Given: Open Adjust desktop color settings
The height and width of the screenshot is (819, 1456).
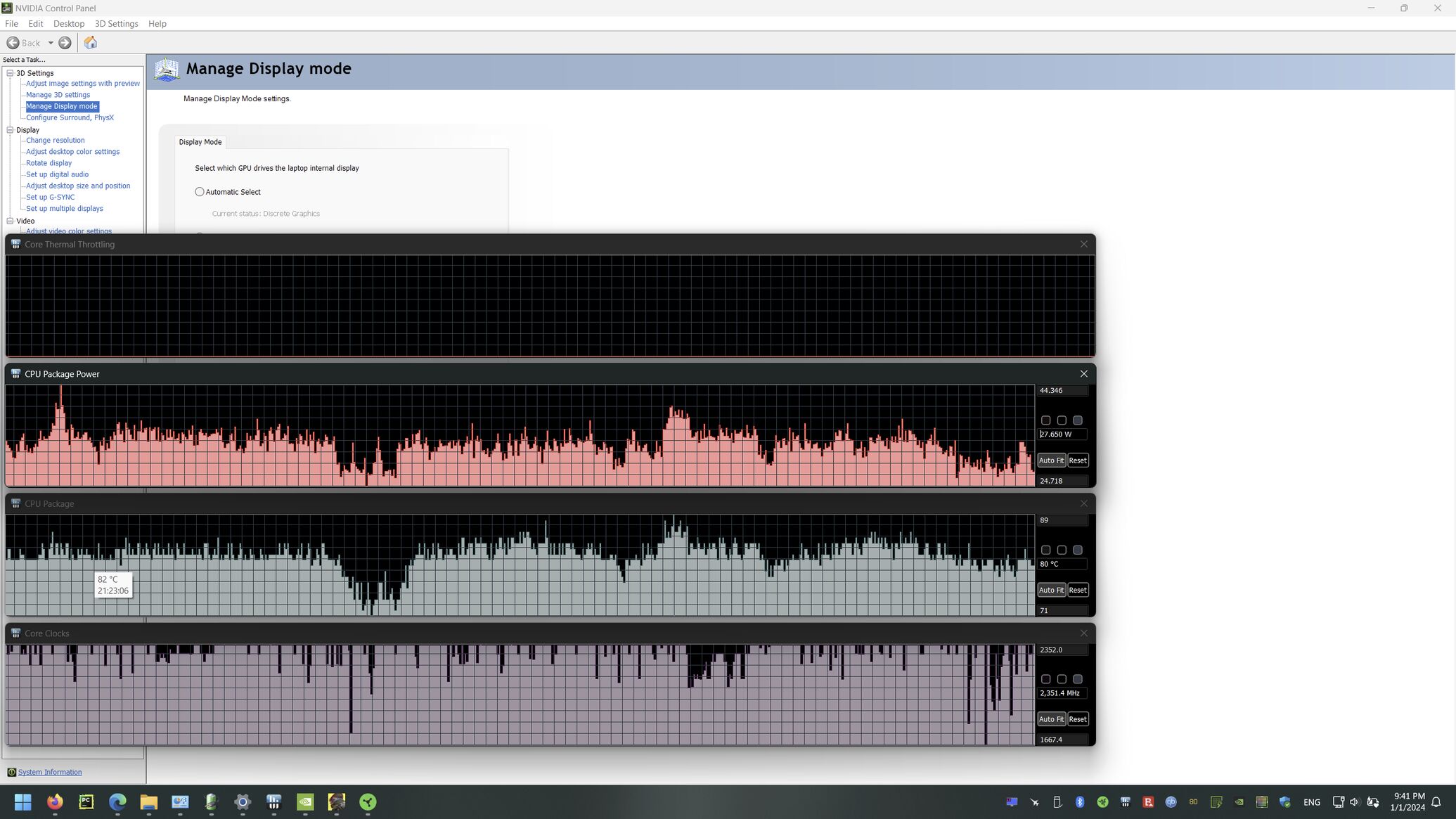Looking at the screenshot, I should 72,152.
